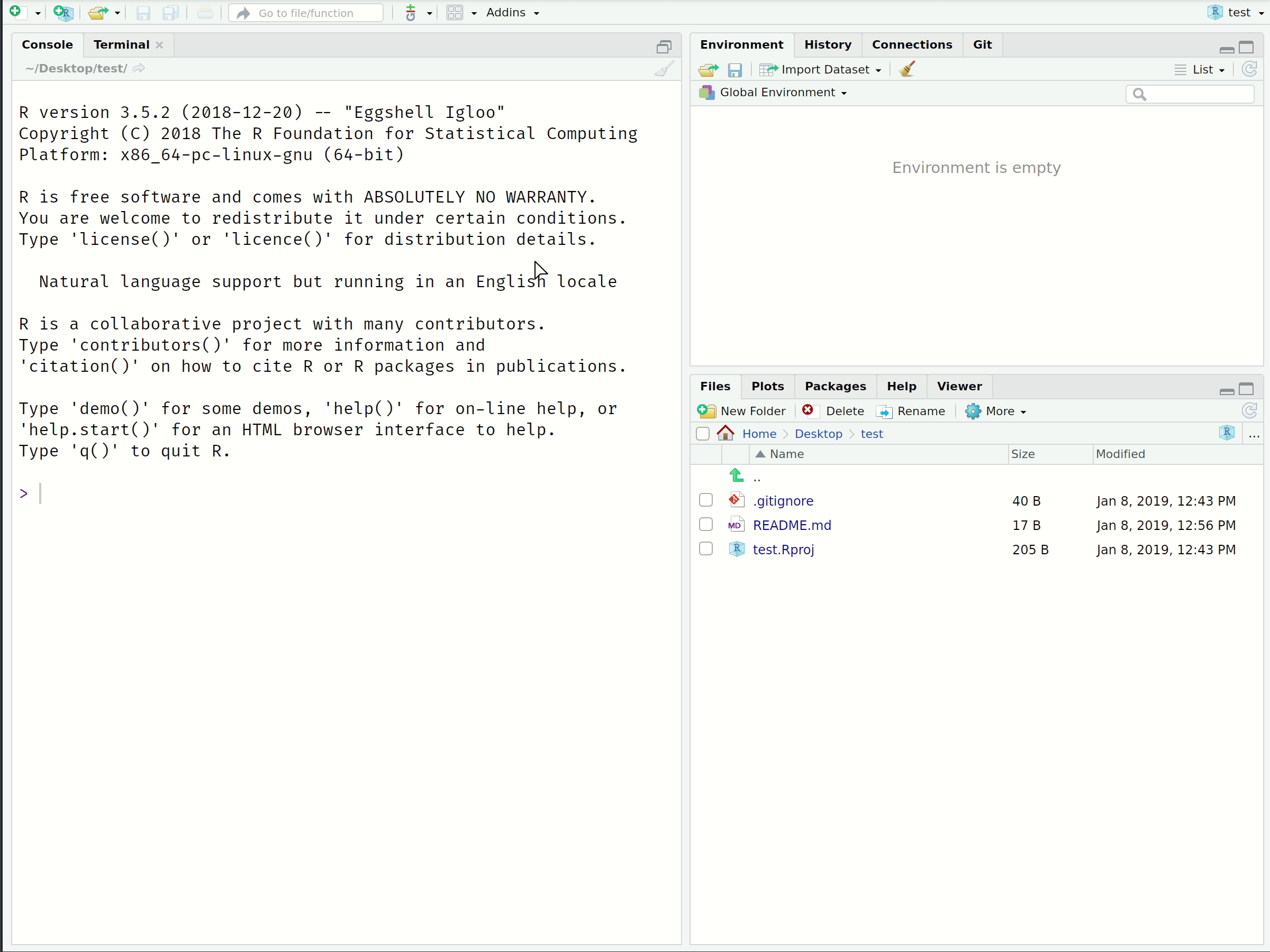
Task: Click the Create a project icon
Action: 62,12
